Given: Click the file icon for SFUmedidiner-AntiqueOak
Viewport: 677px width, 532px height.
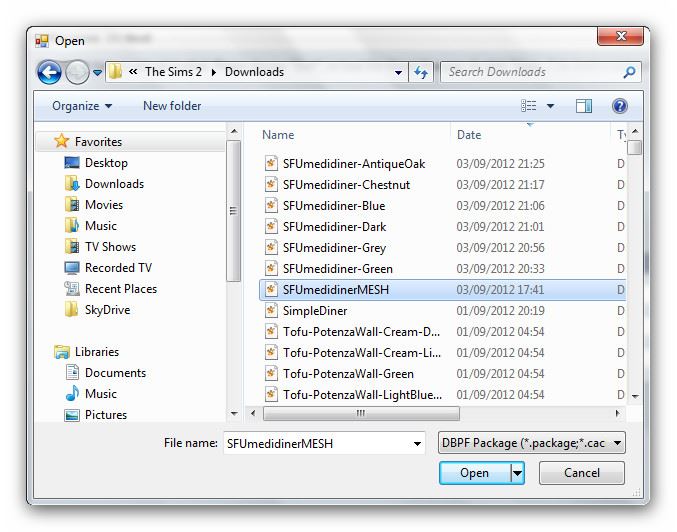Looking at the screenshot, I should tap(271, 163).
